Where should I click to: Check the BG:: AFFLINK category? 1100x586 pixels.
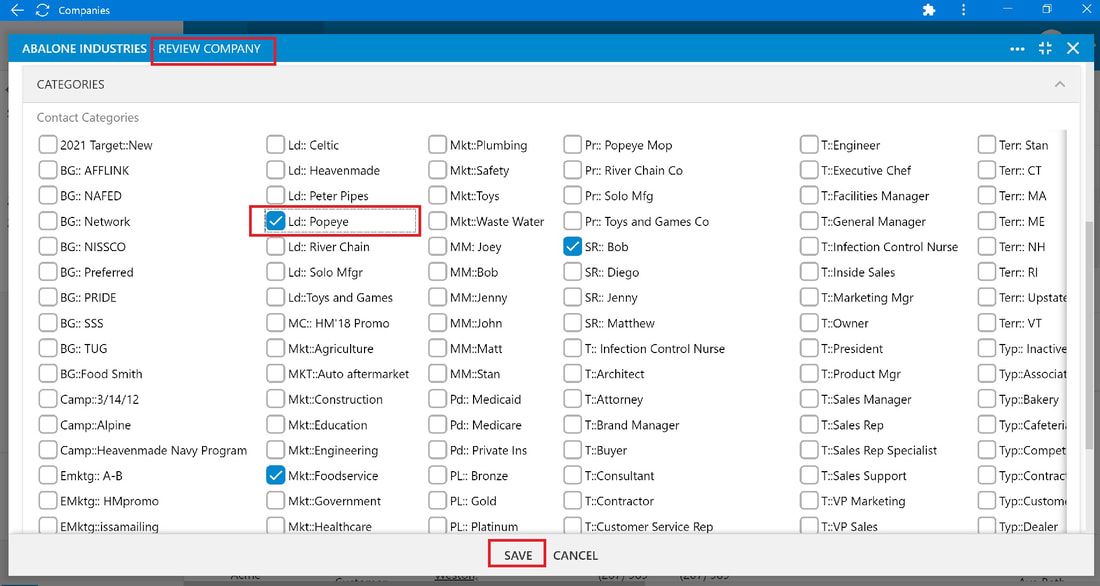(48, 171)
